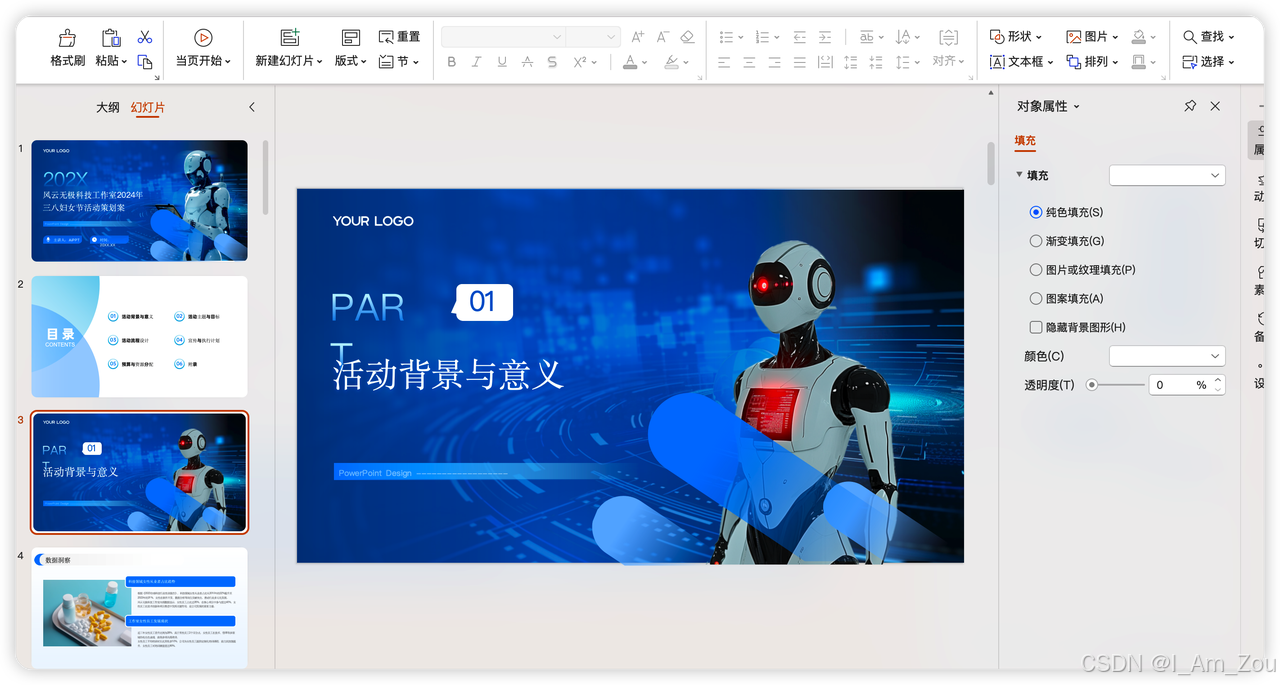Select the Fill (填充) tab in properties
The image size is (1280, 685).
coord(1025,141)
